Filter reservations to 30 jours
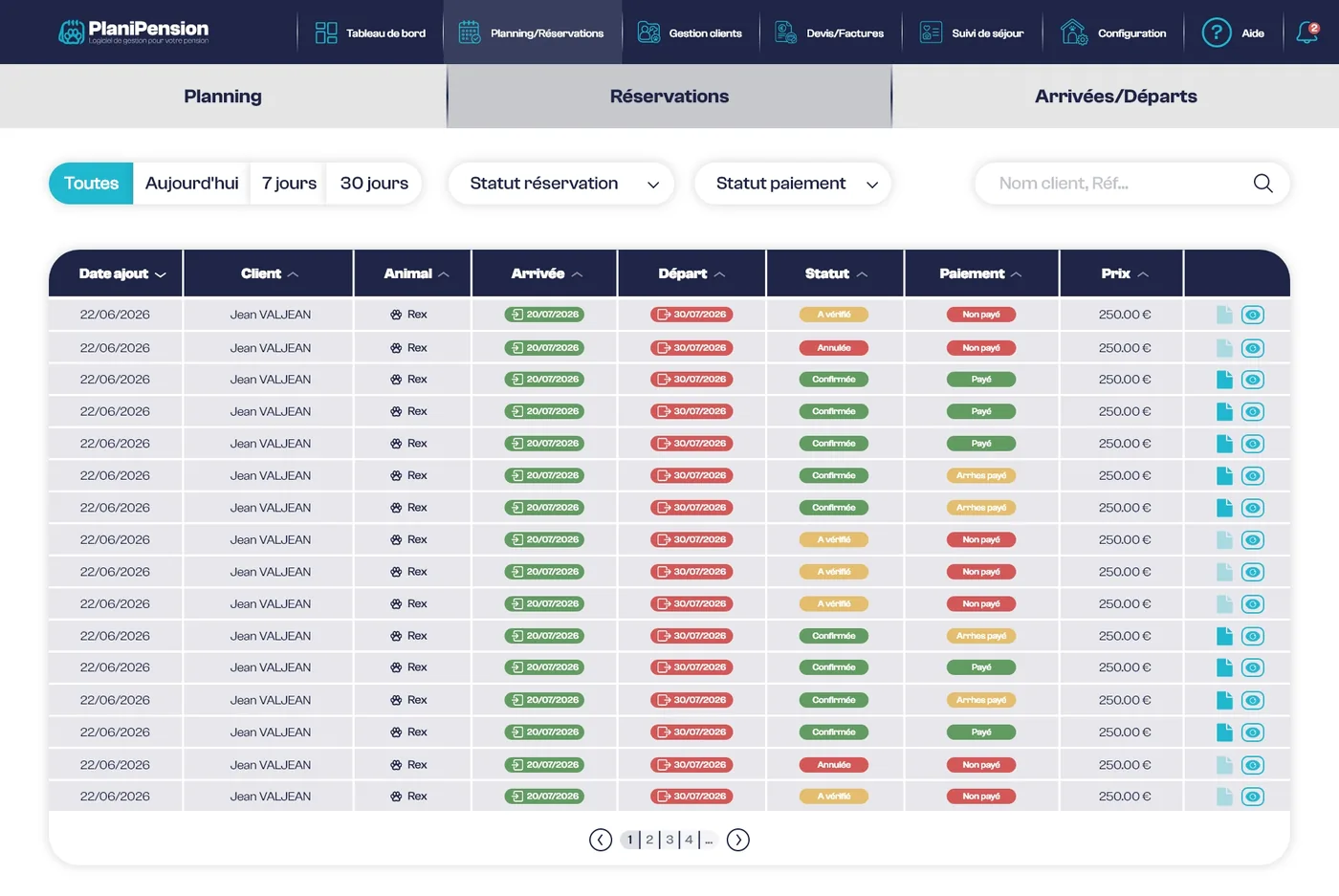 tap(374, 184)
